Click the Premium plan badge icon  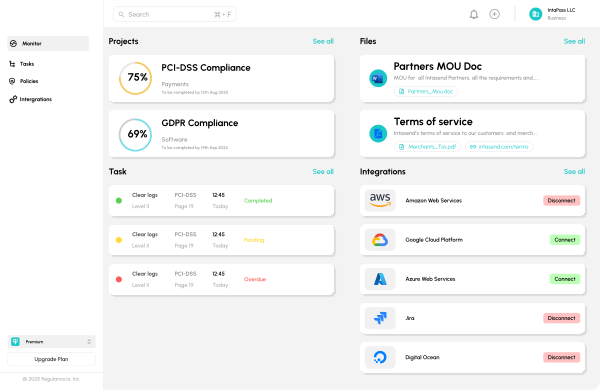[15, 342]
